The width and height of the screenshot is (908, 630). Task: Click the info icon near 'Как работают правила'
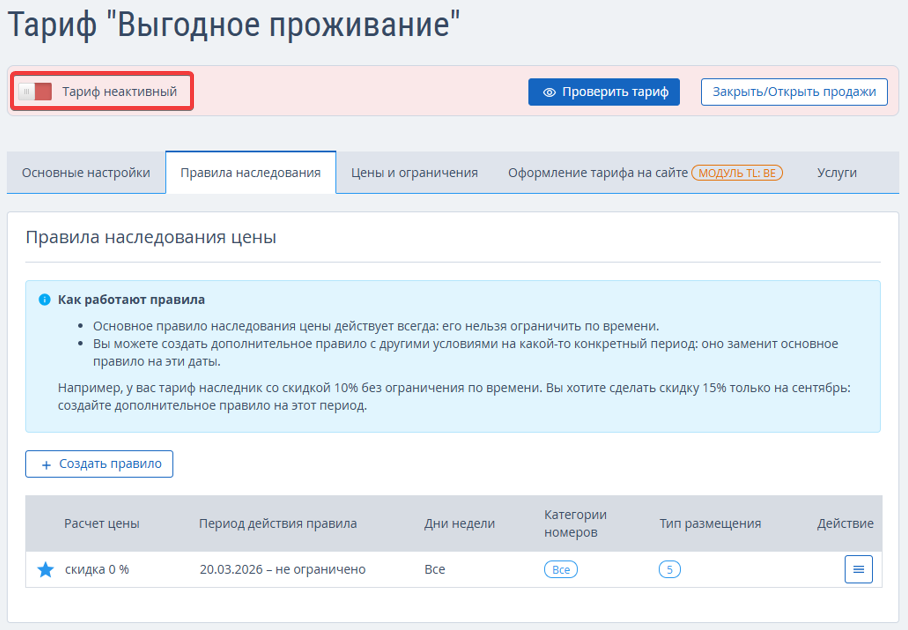coord(44,299)
